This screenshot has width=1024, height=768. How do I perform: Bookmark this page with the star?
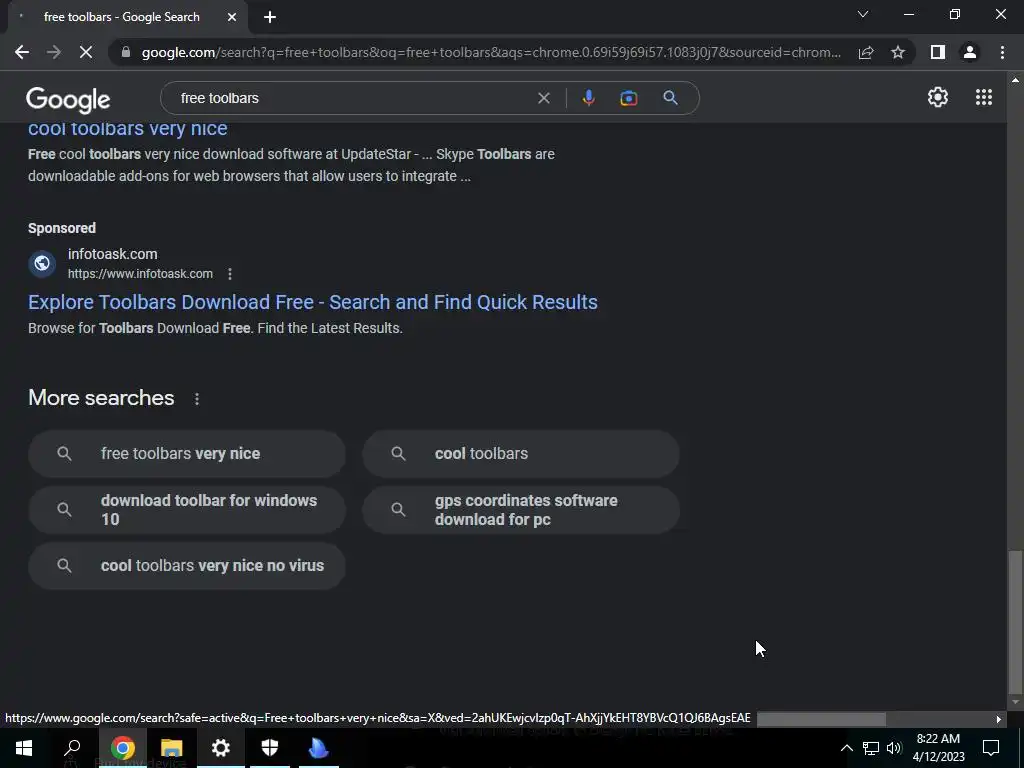coord(898,52)
